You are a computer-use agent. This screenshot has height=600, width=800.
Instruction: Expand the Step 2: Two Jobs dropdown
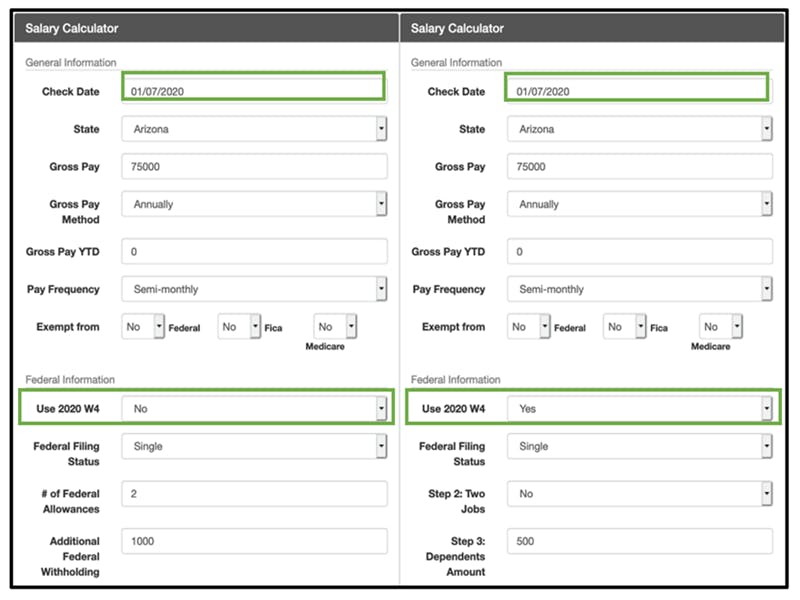pyautogui.click(x=639, y=494)
